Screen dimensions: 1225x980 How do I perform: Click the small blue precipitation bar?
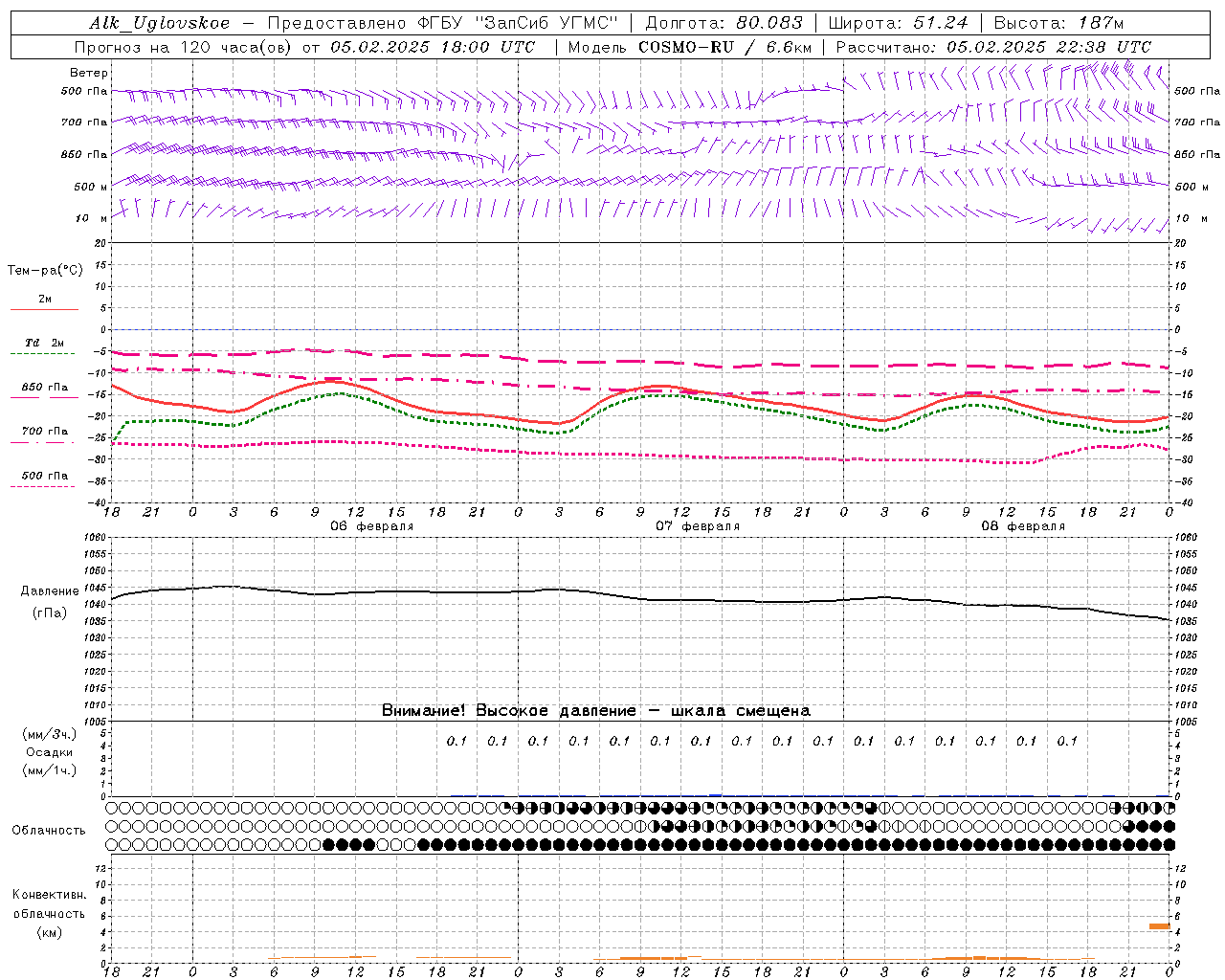click(715, 794)
